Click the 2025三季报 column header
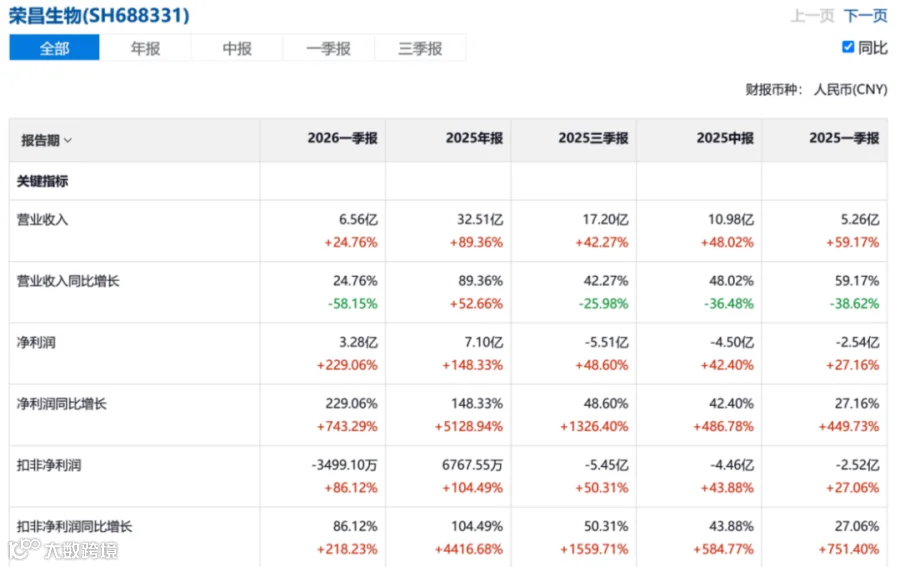 tap(593, 138)
